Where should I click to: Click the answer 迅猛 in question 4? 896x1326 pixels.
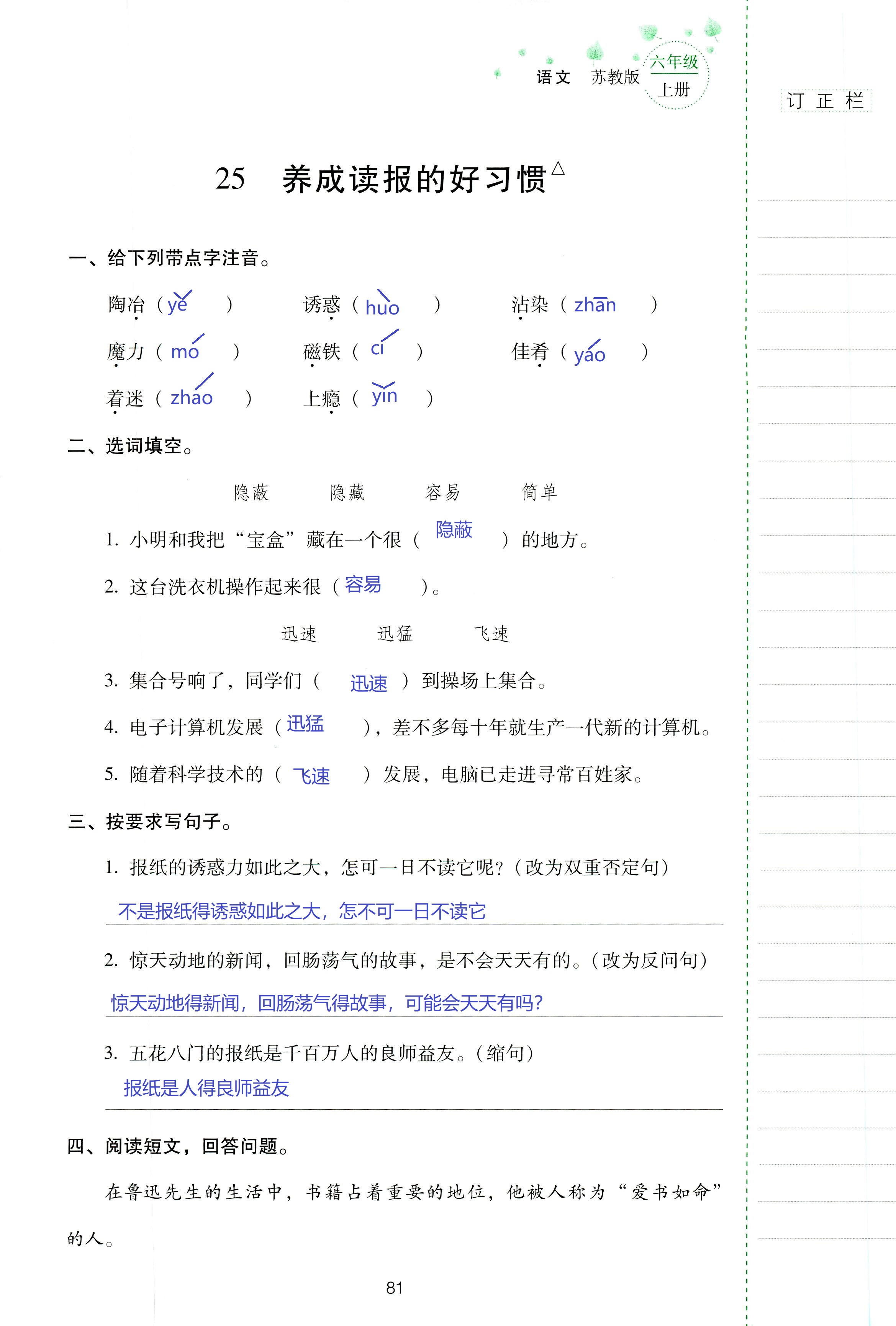click(x=305, y=724)
